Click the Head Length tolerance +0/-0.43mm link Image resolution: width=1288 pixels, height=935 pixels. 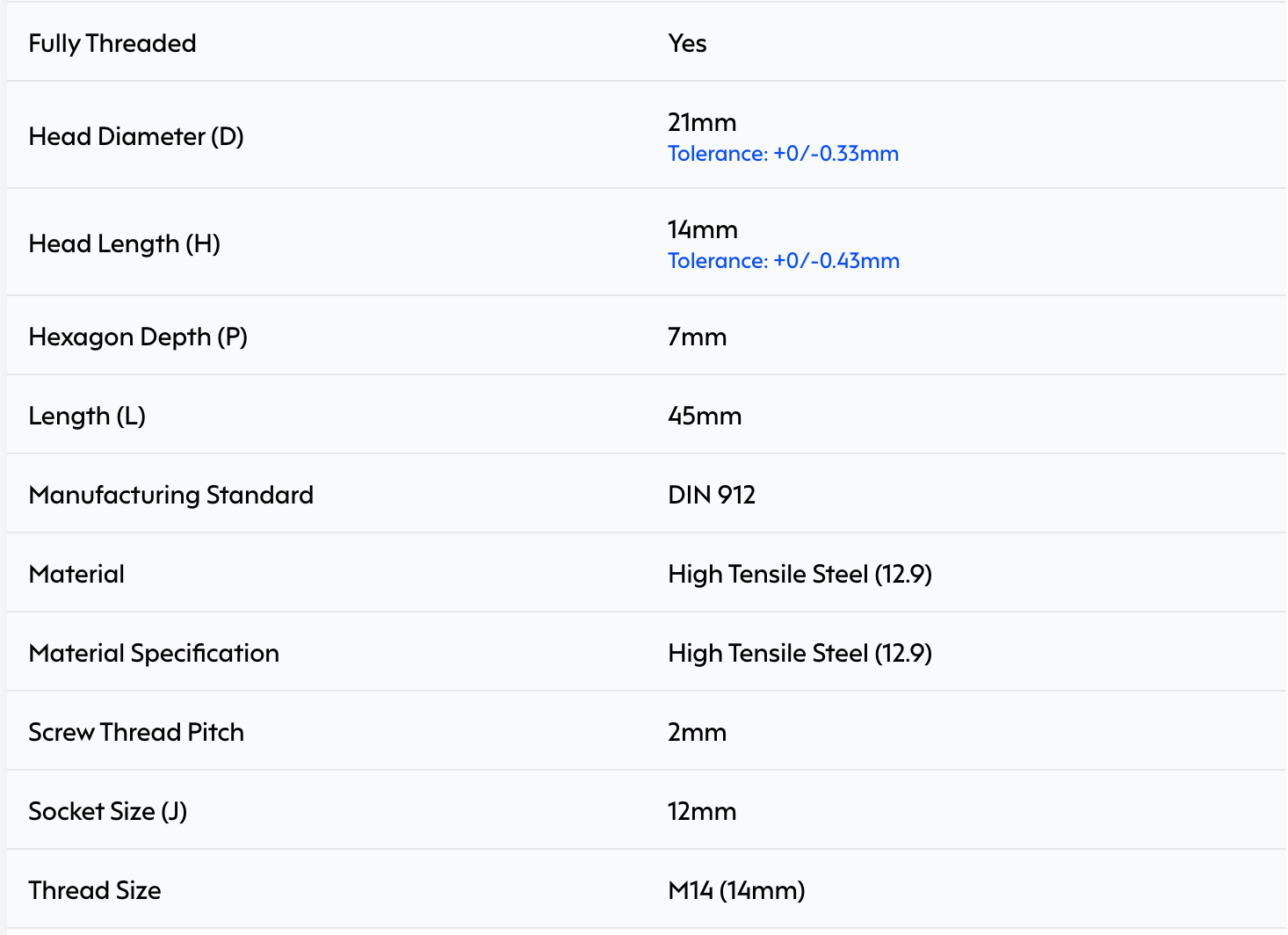tap(783, 261)
